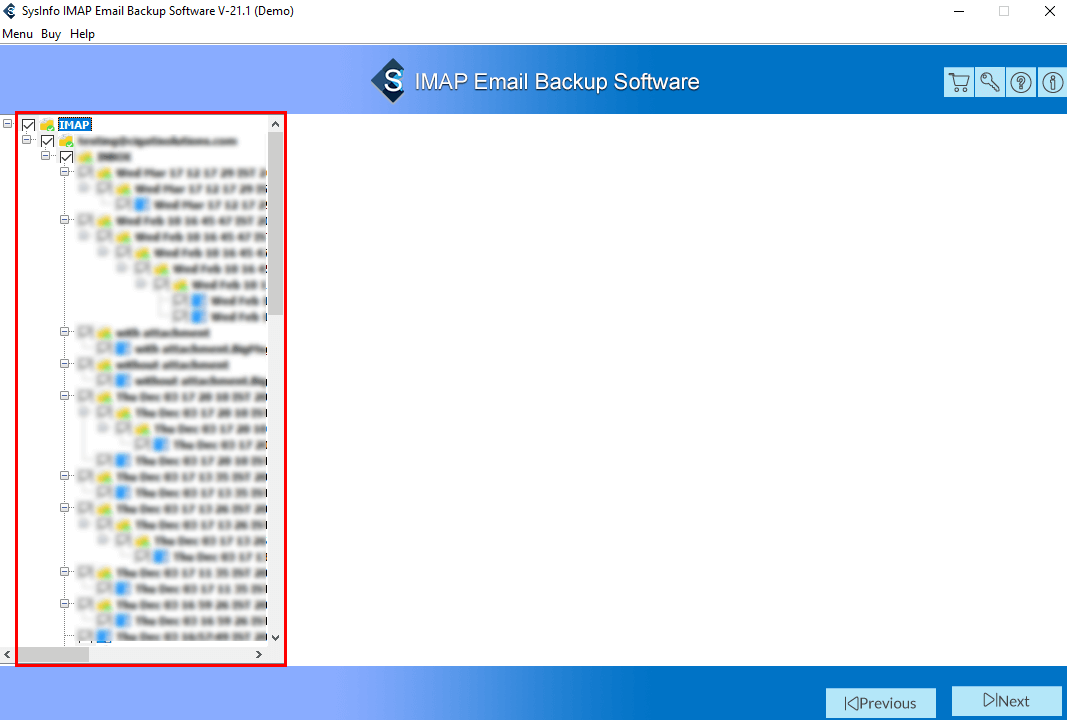Click the title bar application icon
The width and height of the screenshot is (1067, 720).
pos(10,11)
